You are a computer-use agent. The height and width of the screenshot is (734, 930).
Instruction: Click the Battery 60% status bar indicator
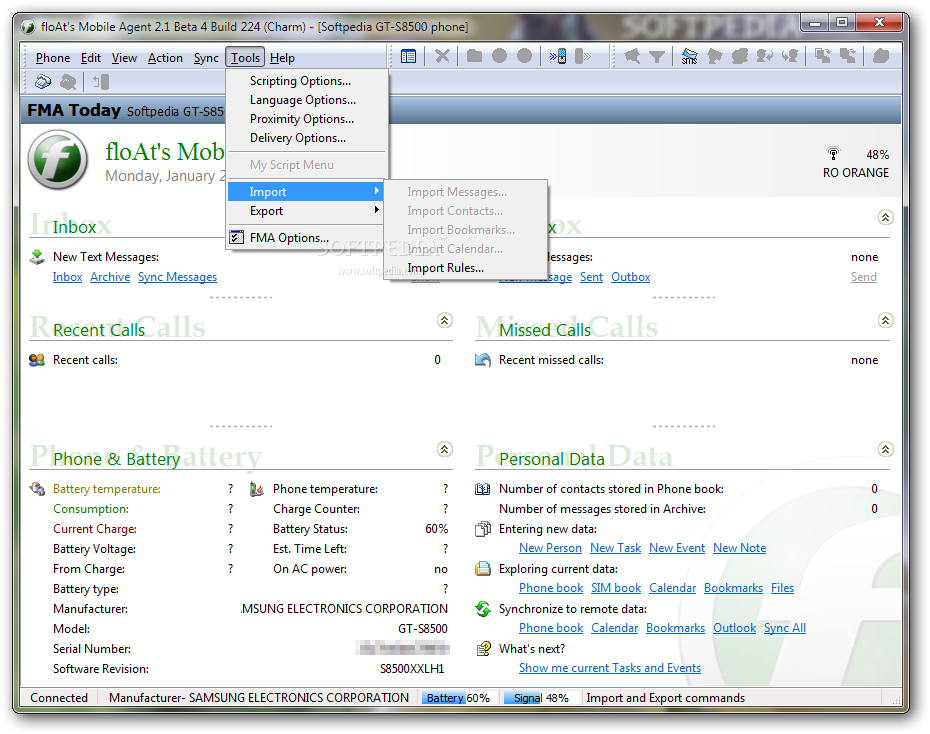click(458, 698)
